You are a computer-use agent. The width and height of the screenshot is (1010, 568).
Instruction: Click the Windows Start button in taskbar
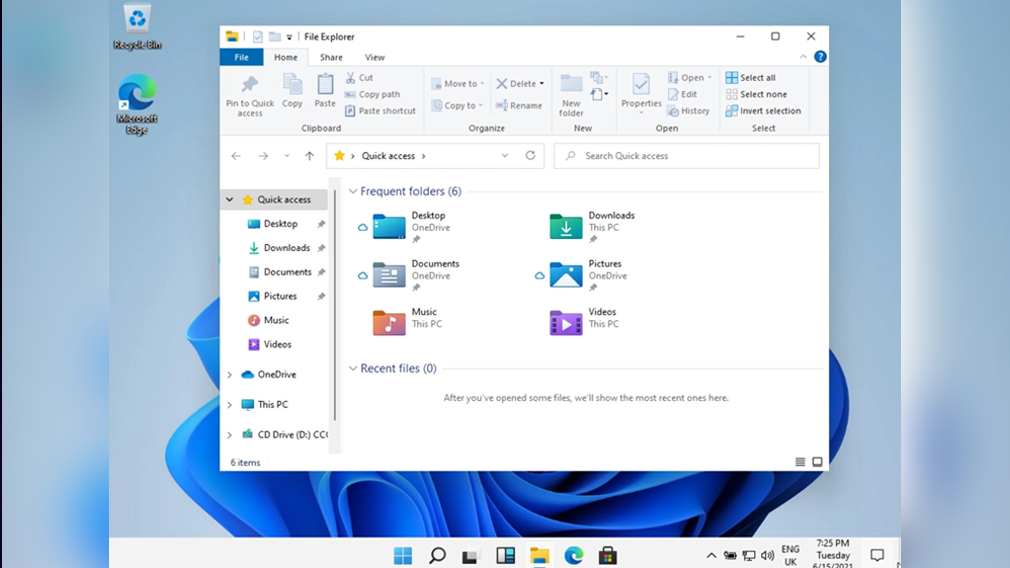tap(403, 555)
